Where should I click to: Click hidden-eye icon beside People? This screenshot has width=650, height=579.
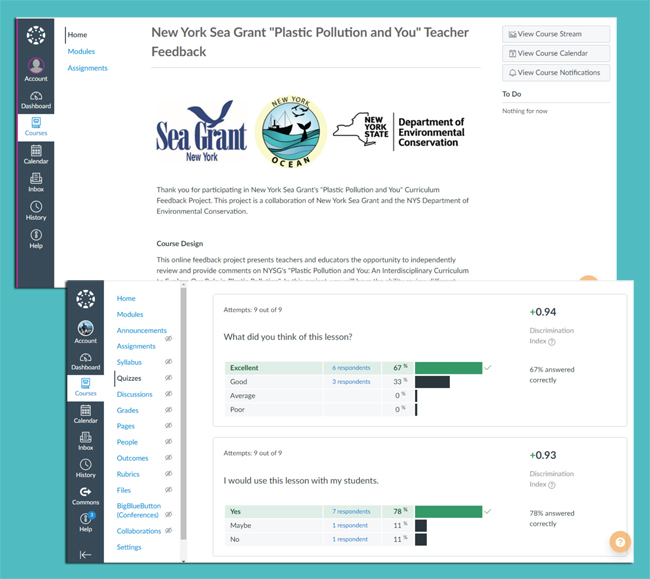tap(168, 441)
